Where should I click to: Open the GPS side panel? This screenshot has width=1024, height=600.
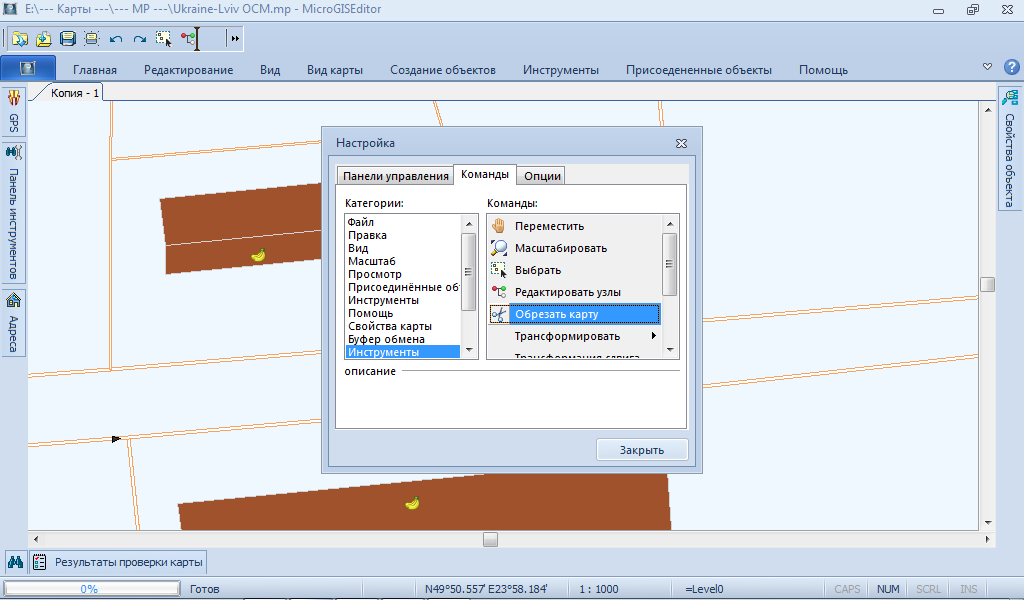[14, 112]
